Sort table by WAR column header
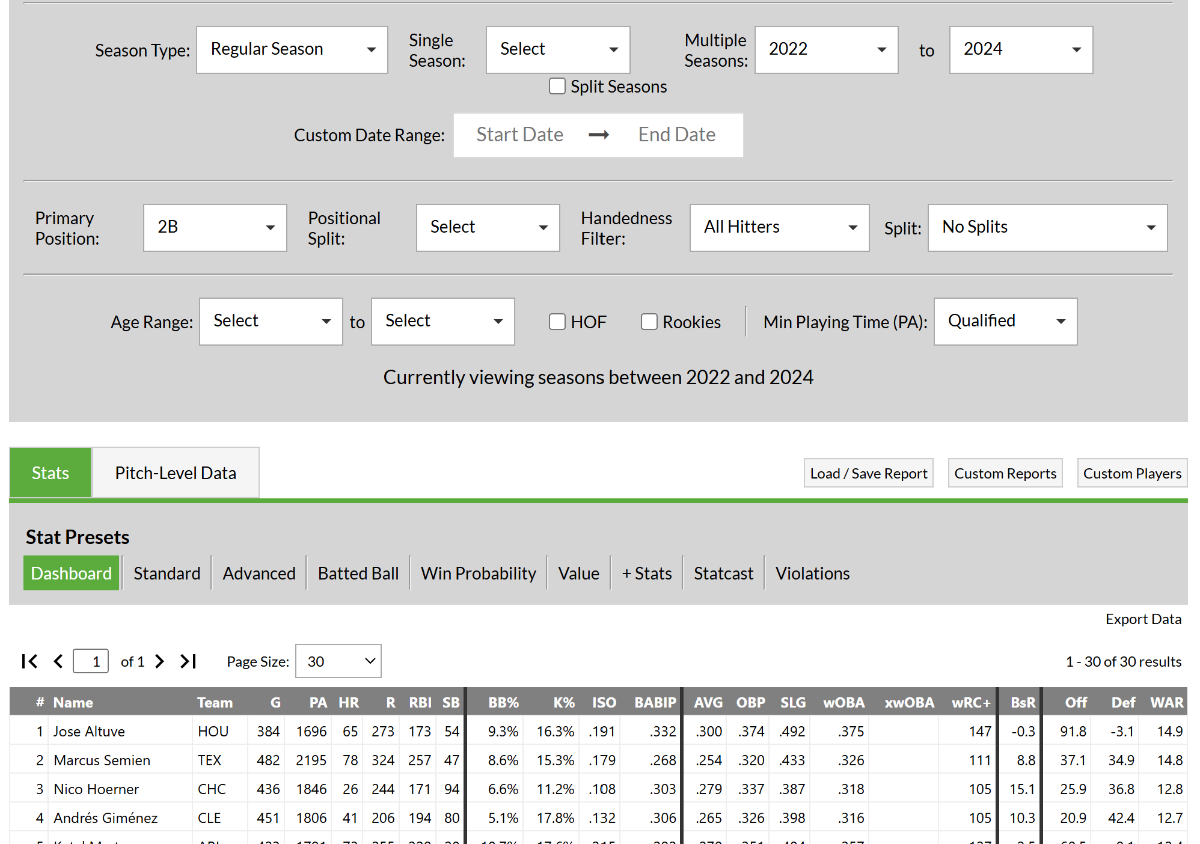Image resolution: width=1200 pixels, height=844 pixels. (1166, 702)
